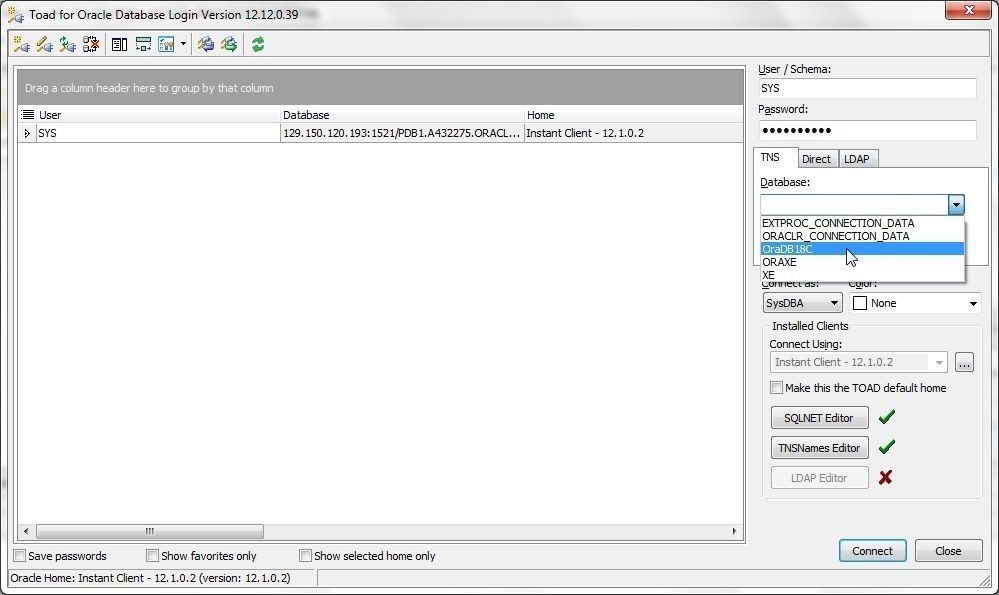
Task: Click the grid column selector icon beside User
Action: pos(27,115)
